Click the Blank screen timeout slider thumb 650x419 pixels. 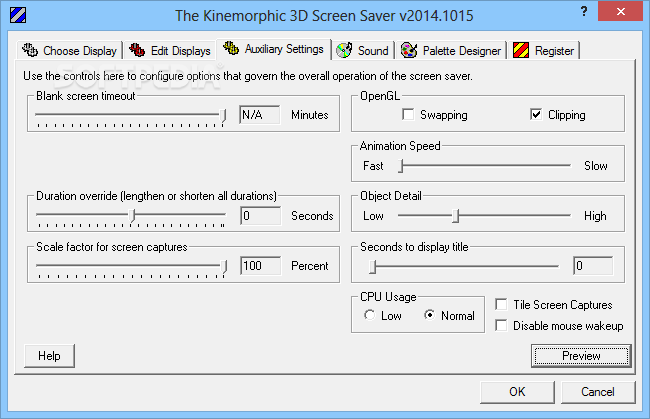click(223, 116)
